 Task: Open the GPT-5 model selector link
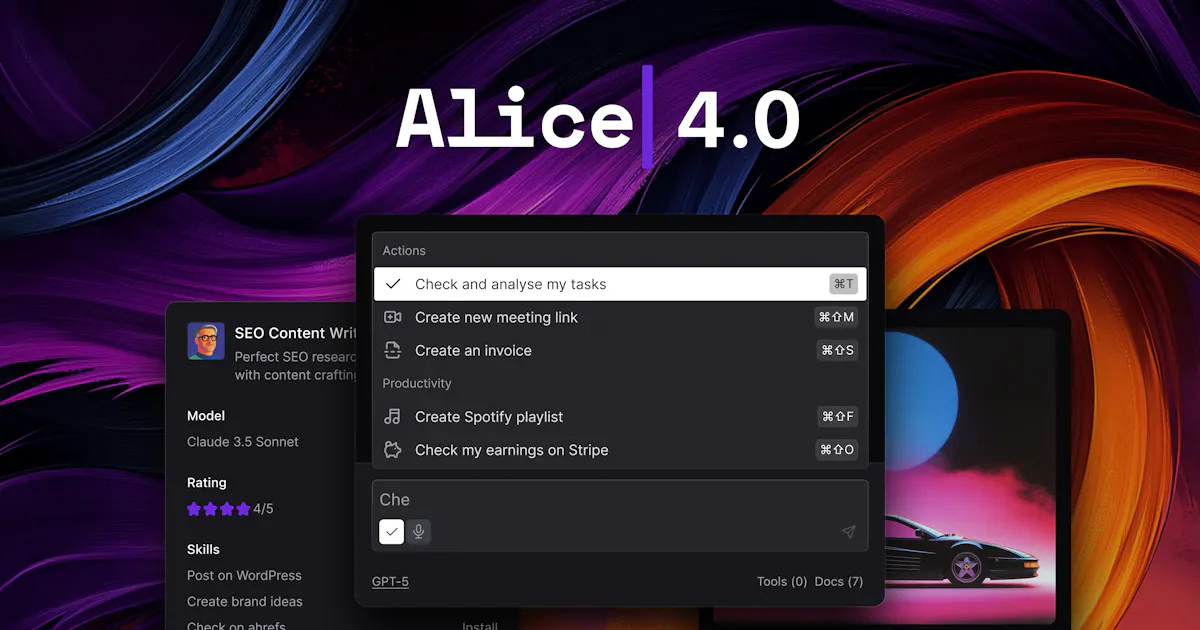[x=390, y=581]
